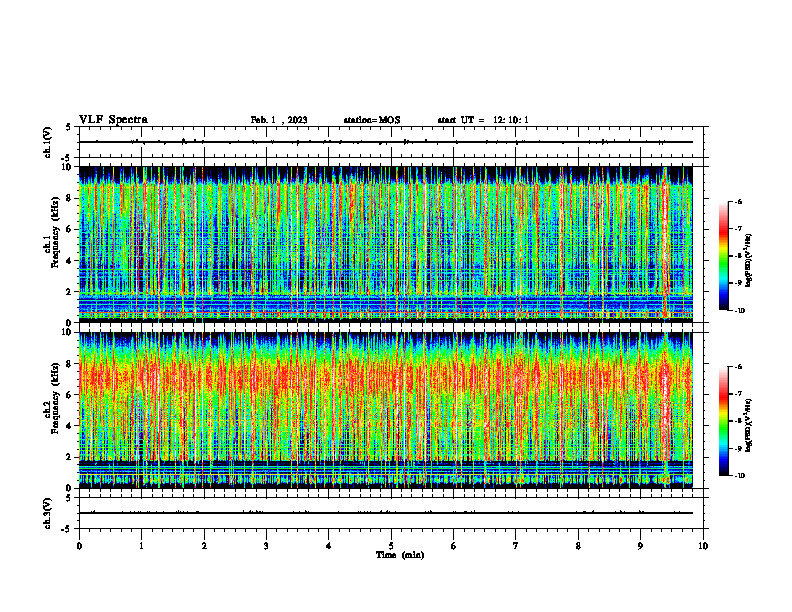Click the ch.2 spectrogram color scale bar
The image size is (792, 612).
(723, 421)
